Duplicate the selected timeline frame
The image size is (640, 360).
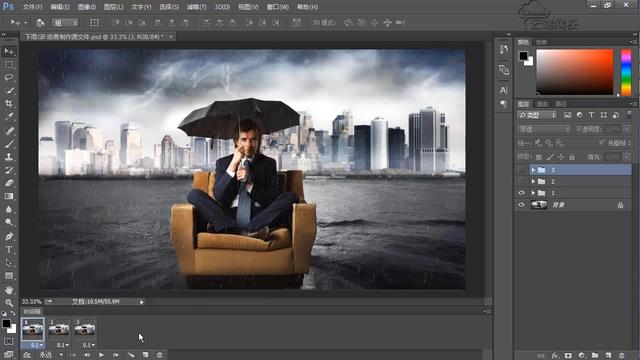pos(145,355)
